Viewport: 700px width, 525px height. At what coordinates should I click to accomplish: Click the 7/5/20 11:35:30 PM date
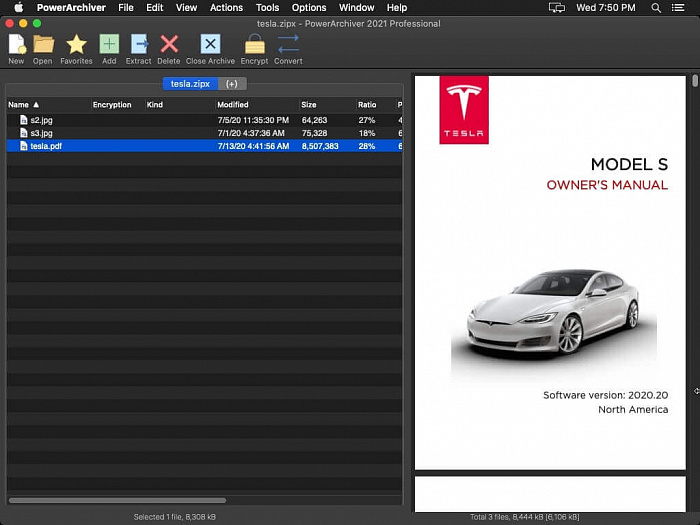coord(253,120)
